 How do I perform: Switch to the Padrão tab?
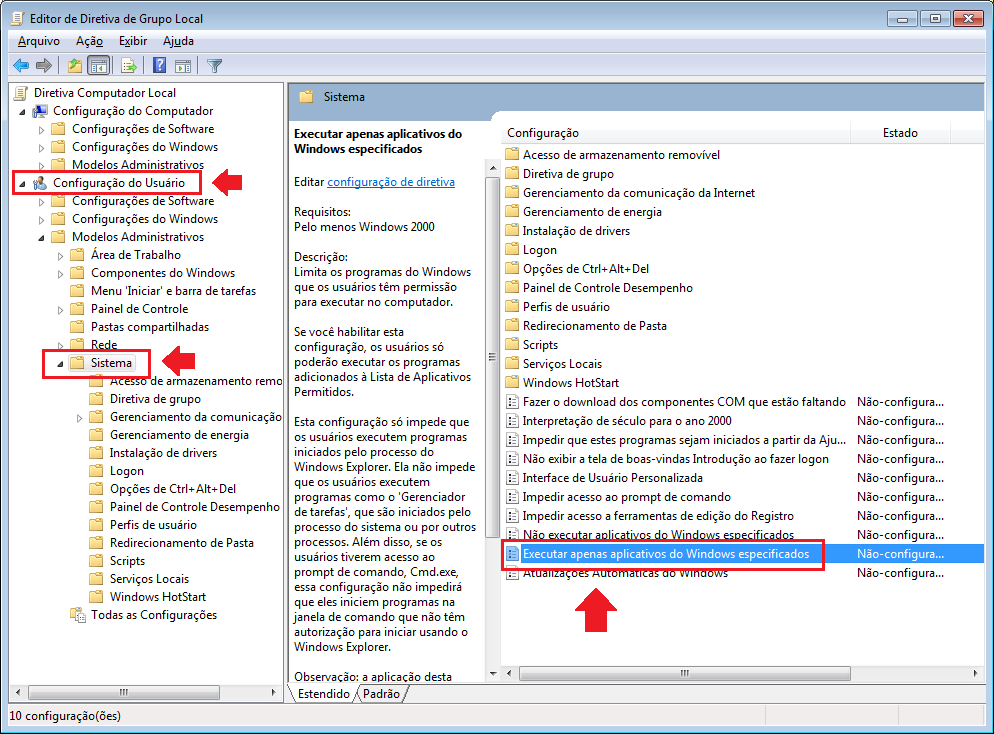pyautogui.click(x=381, y=693)
